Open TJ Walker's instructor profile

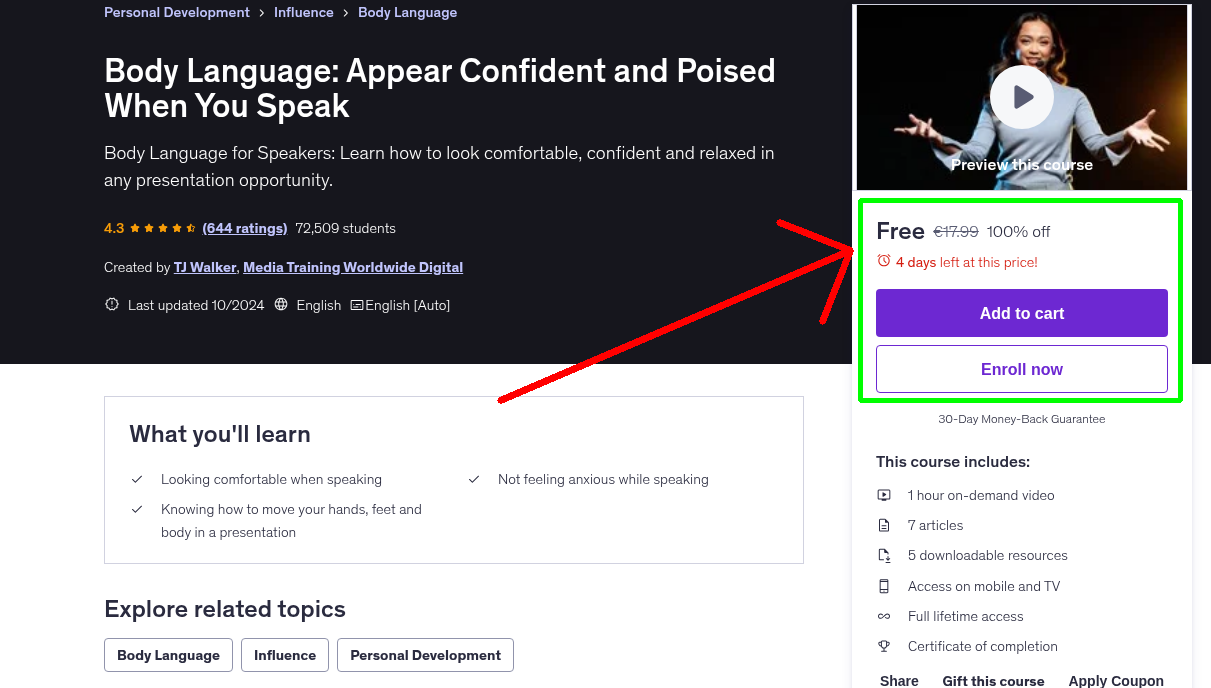click(x=204, y=267)
